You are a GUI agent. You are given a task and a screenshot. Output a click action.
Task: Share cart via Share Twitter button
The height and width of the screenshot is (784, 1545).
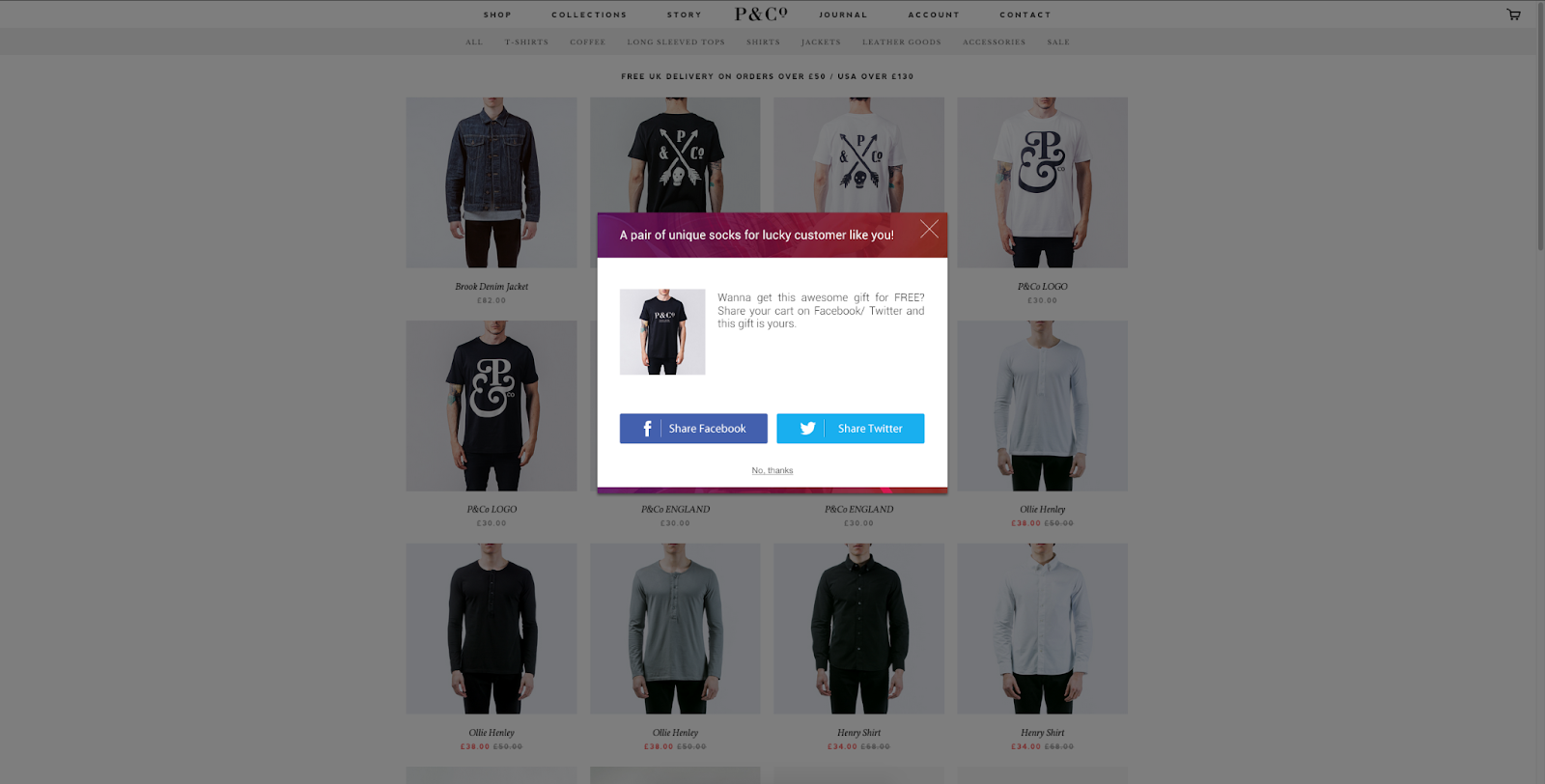click(x=851, y=429)
